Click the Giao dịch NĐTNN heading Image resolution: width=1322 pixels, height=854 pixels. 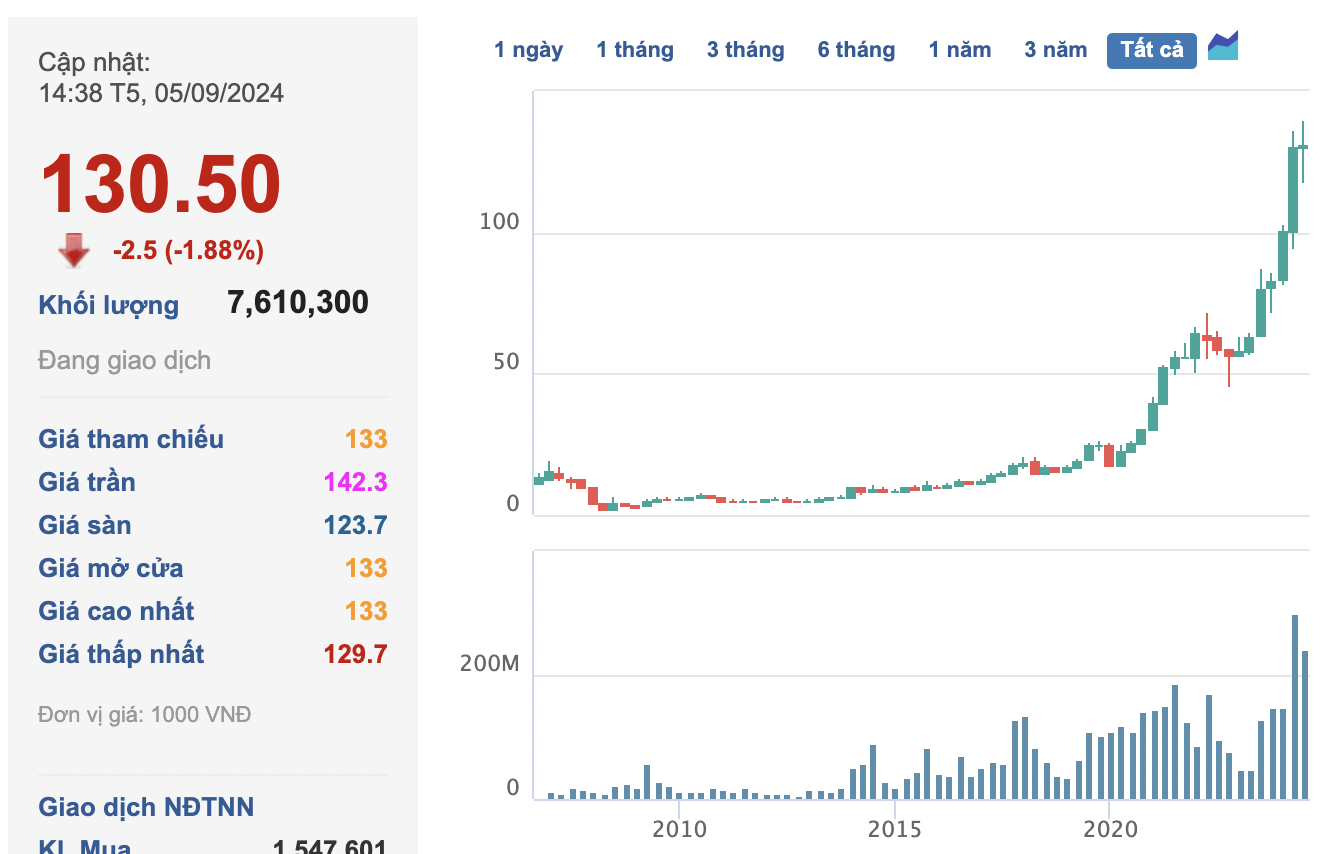coord(146,807)
